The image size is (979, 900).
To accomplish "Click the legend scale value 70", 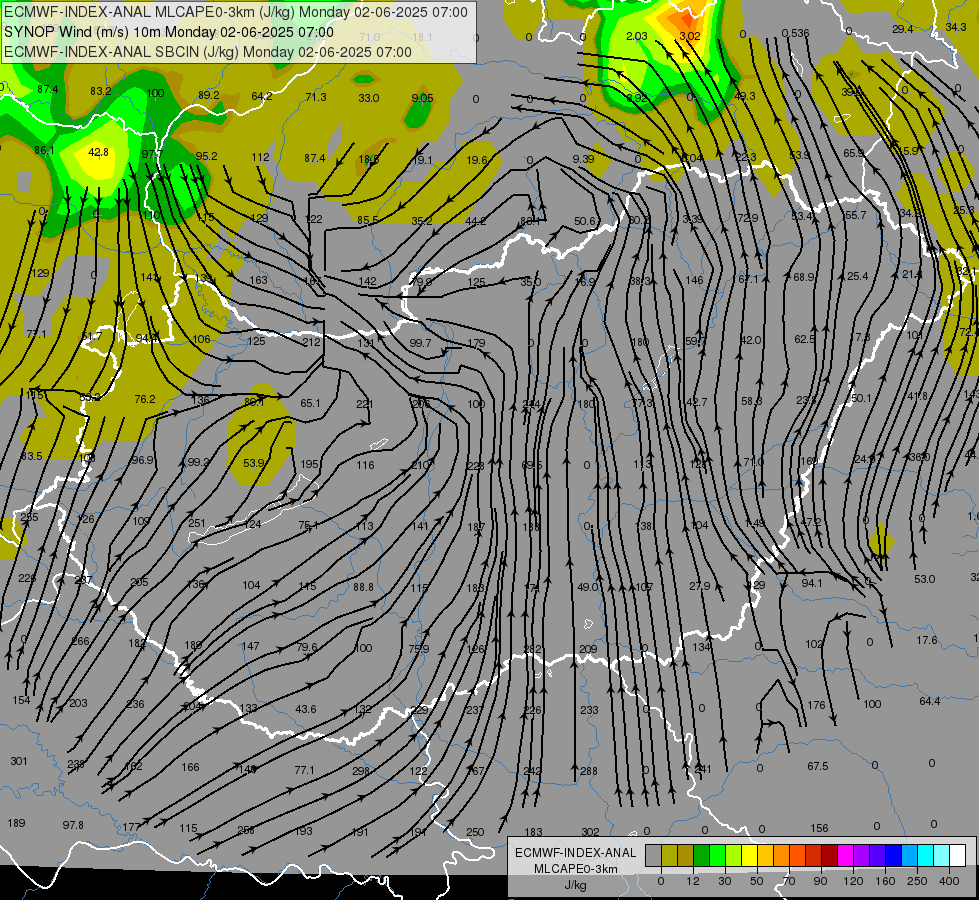I will (x=789, y=881).
